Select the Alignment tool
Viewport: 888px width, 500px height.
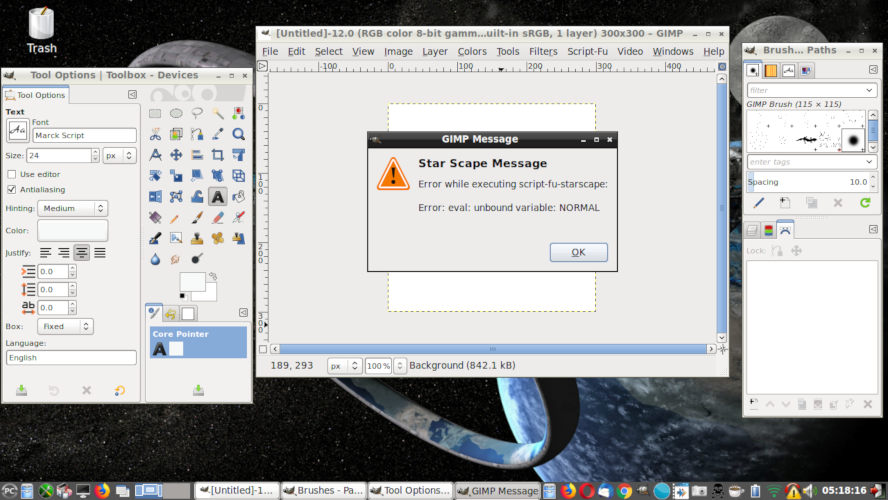click(197, 155)
